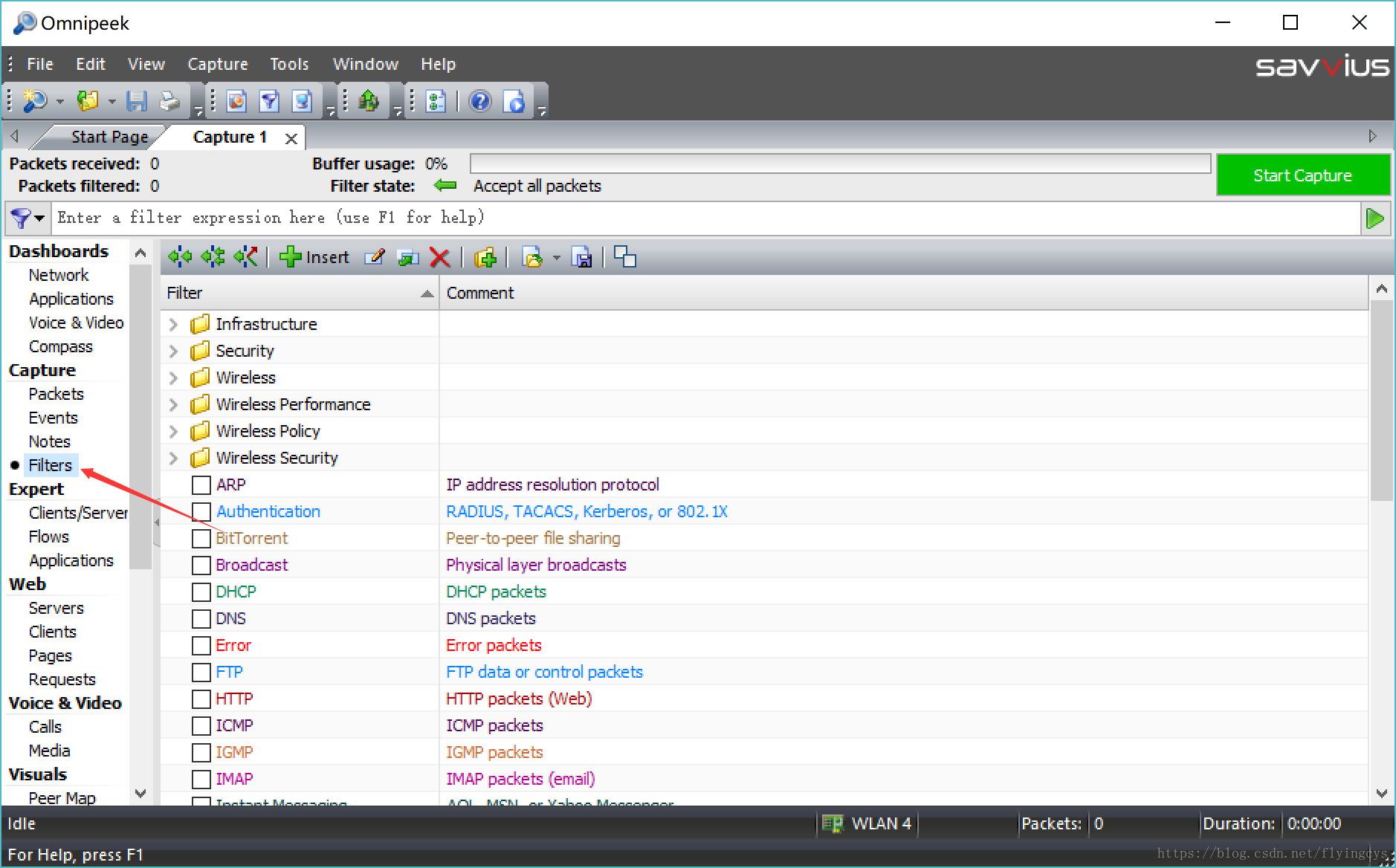Click the Start Capture button
1396x868 pixels.
click(1302, 175)
